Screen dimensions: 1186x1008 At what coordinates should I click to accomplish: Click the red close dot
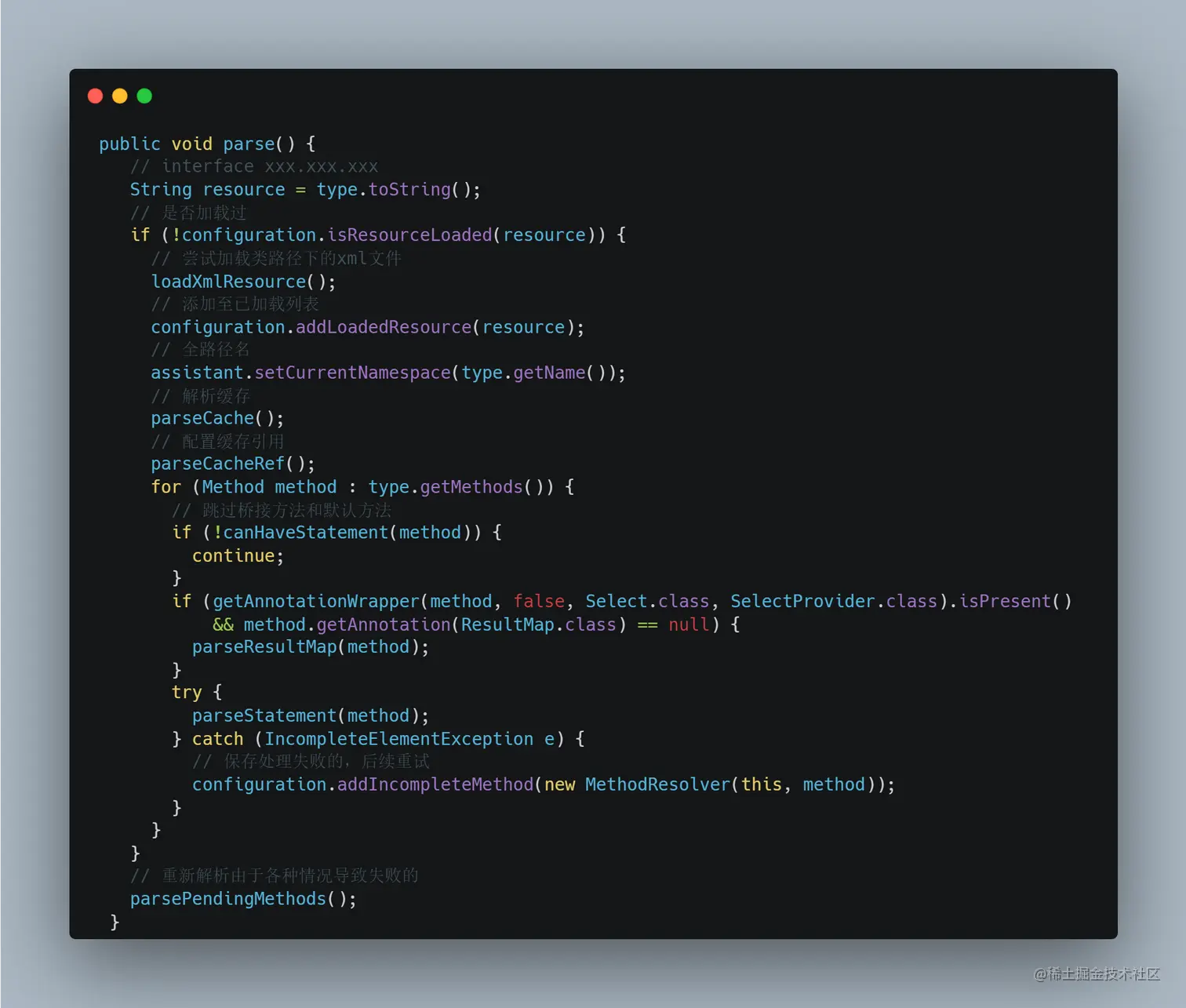95,96
